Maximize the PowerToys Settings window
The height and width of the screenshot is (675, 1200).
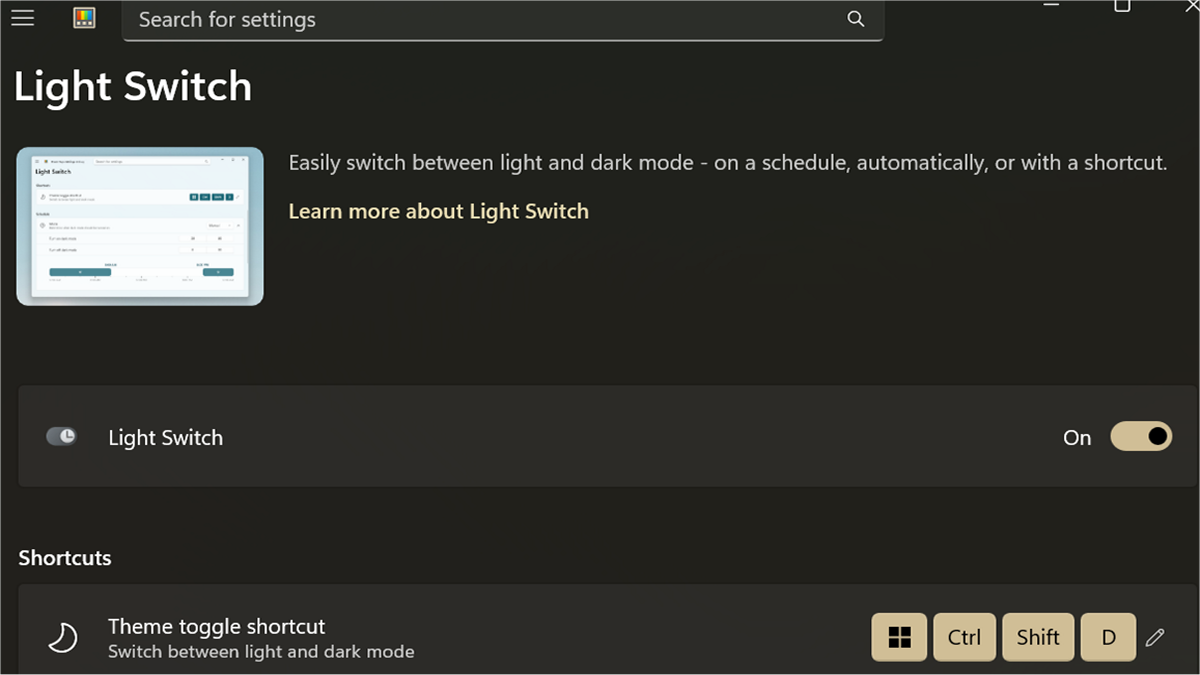[x=1122, y=5]
